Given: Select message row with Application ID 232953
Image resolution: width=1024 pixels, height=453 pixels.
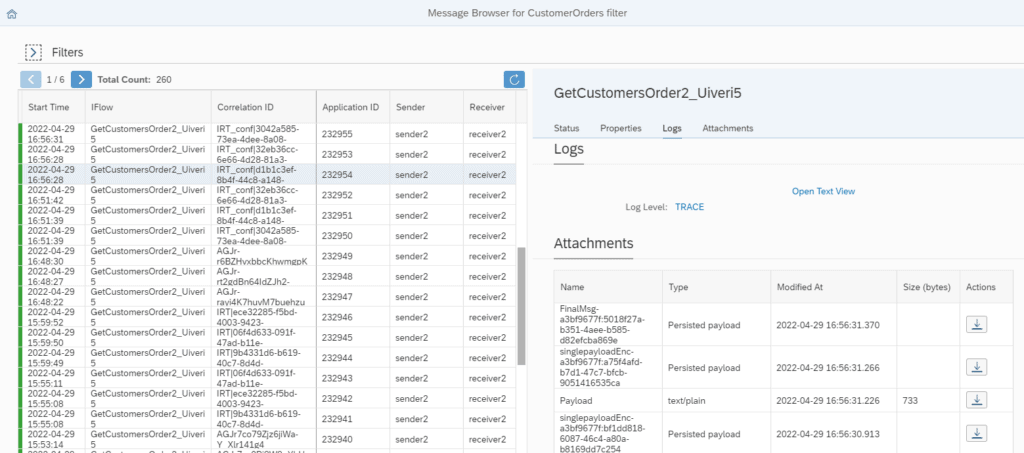Looking at the screenshot, I should pyautogui.click(x=268, y=154).
